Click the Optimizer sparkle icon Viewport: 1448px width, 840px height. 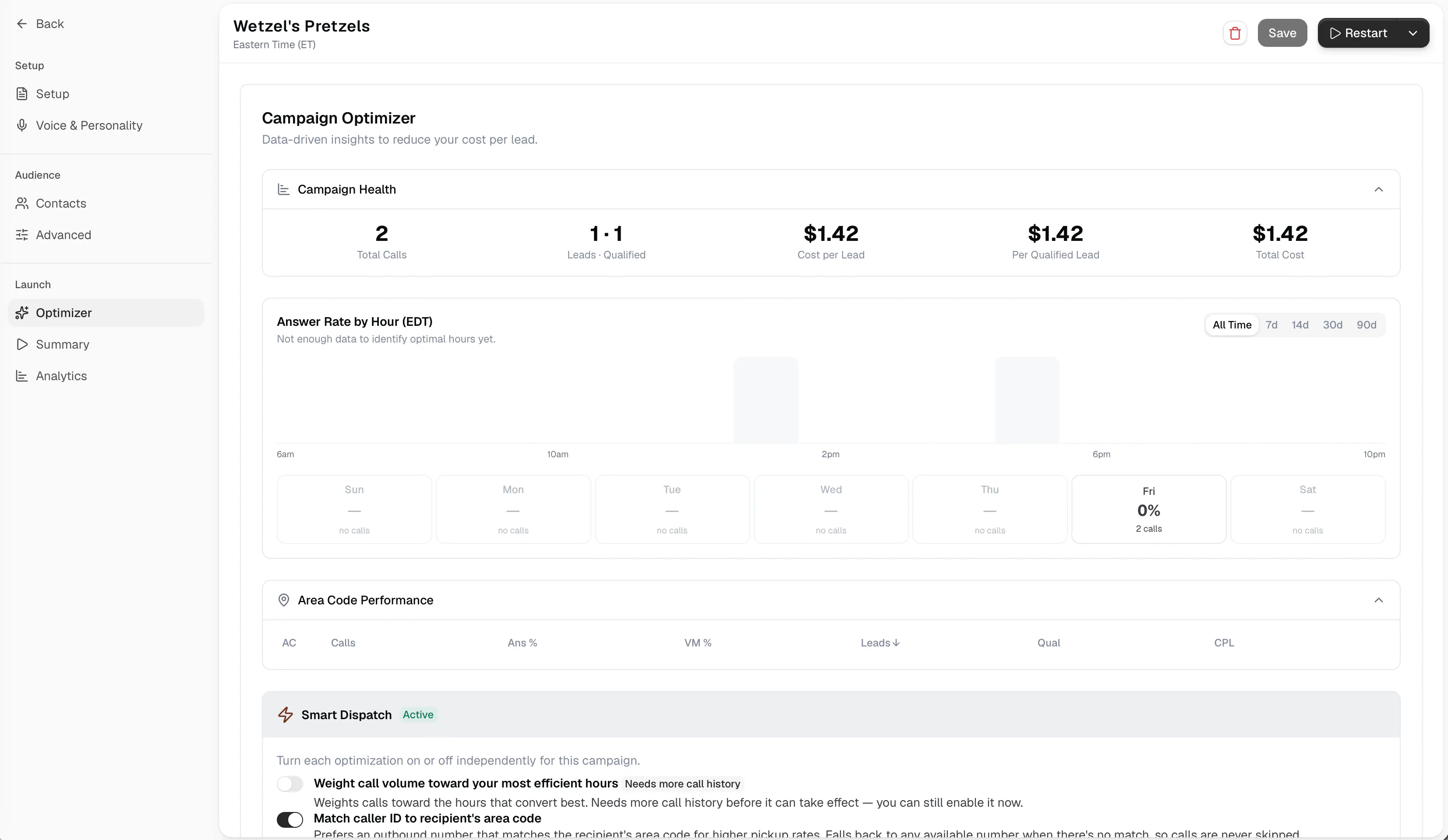[x=22, y=313]
